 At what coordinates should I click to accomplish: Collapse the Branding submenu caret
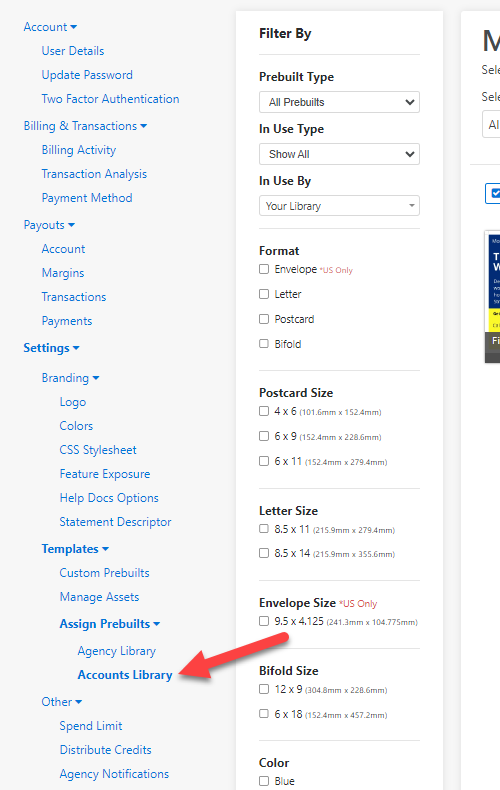coord(96,378)
